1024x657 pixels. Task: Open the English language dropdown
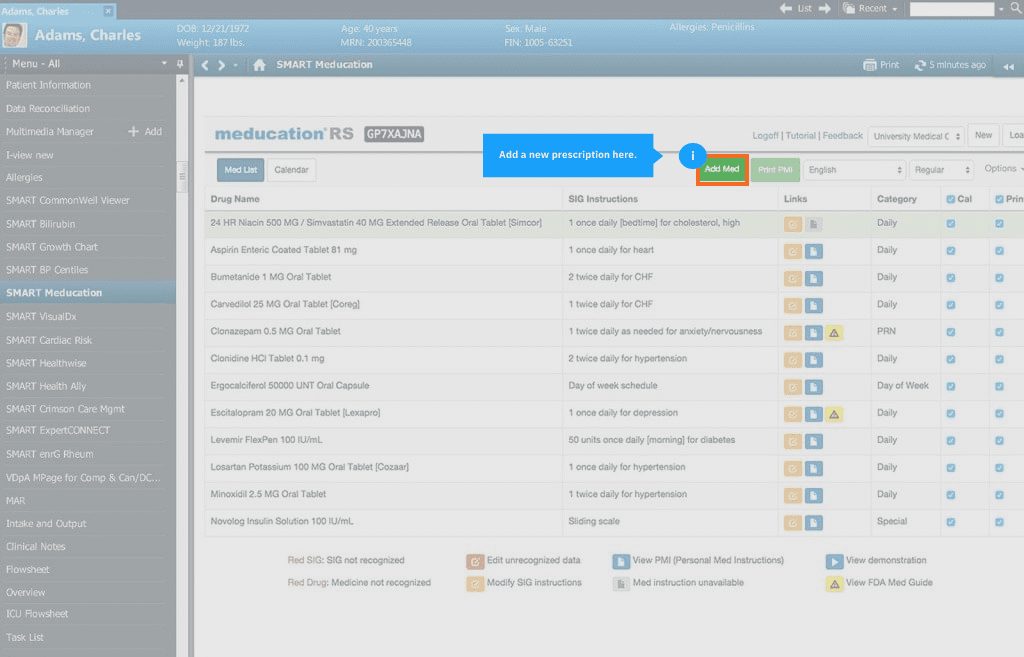(x=854, y=170)
